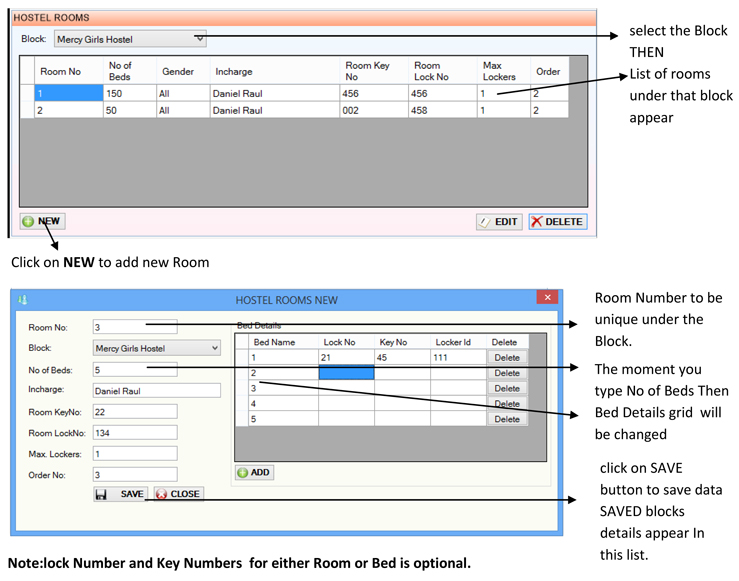Close the Hostel Rooms New dialog
The width and height of the screenshot is (739, 581).
(547, 297)
